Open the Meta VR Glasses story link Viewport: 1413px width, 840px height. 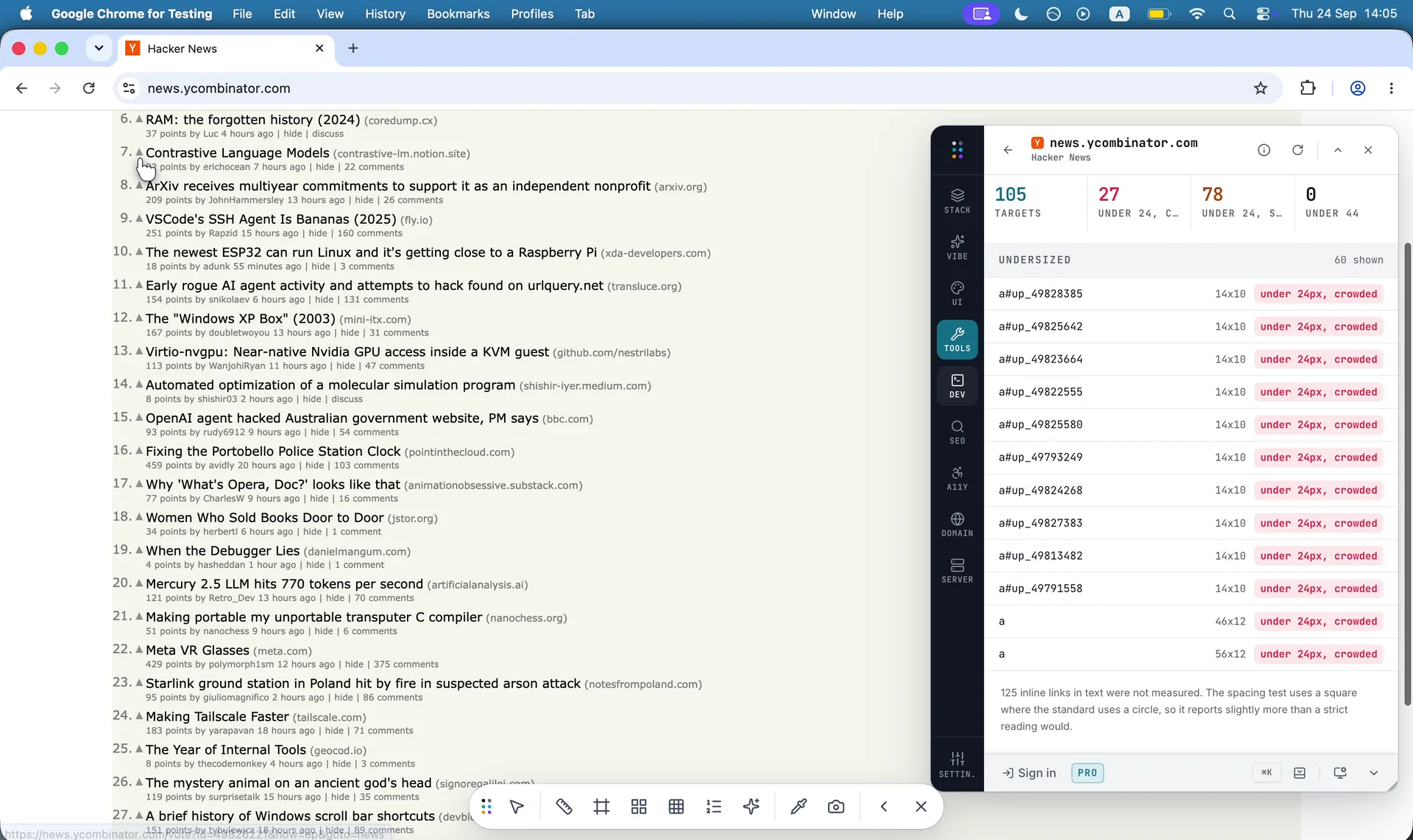(x=197, y=650)
